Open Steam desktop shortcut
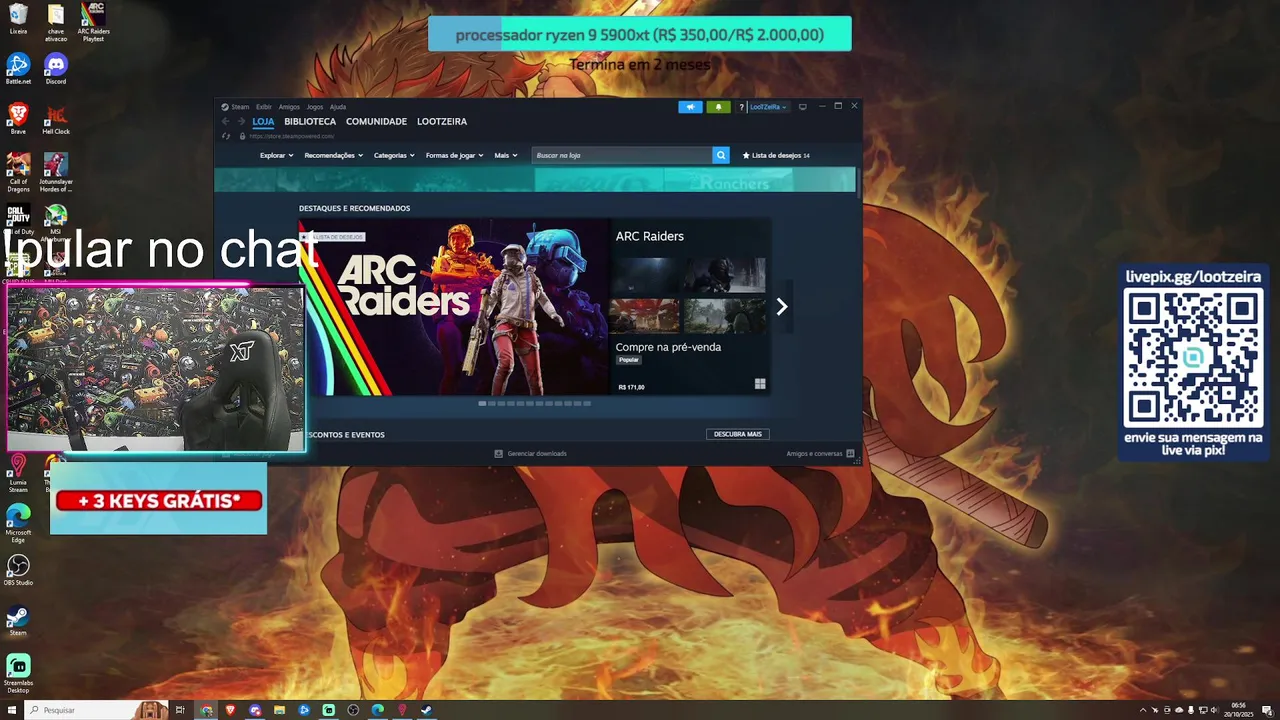The width and height of the screenshot is (1280, 720). pos(18,621)
